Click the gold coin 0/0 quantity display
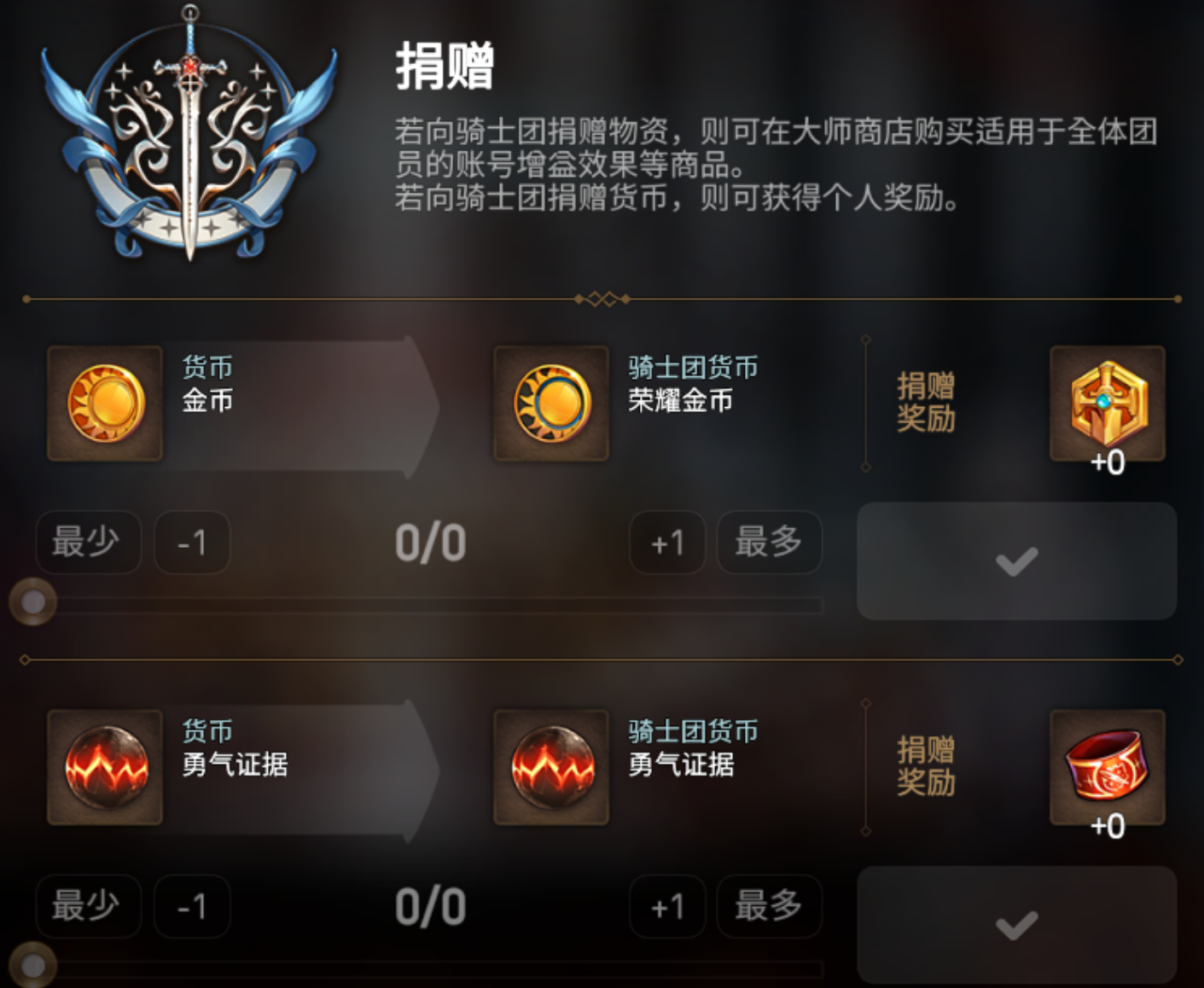The height and width of the screenshot is (988, 1204). click(x=430, y=543)
